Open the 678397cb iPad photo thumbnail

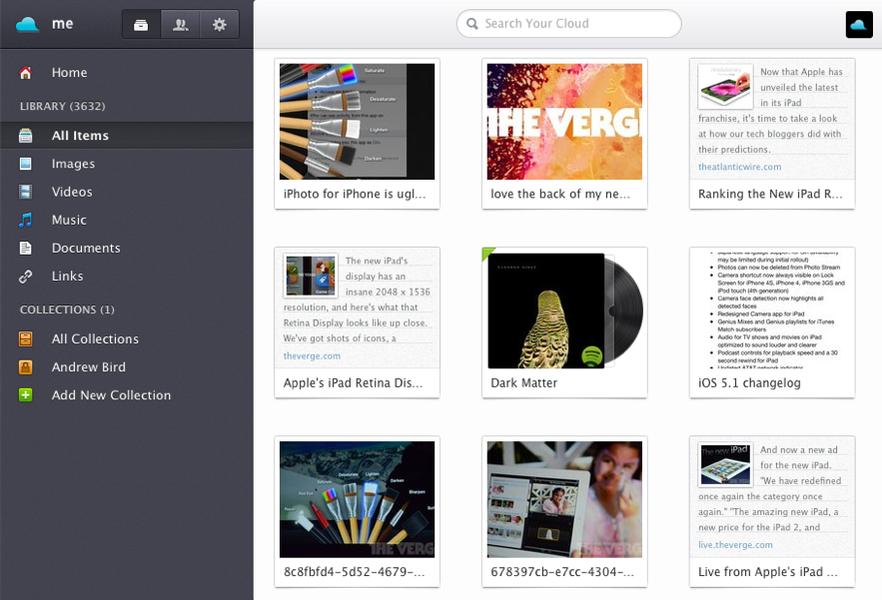564,499
